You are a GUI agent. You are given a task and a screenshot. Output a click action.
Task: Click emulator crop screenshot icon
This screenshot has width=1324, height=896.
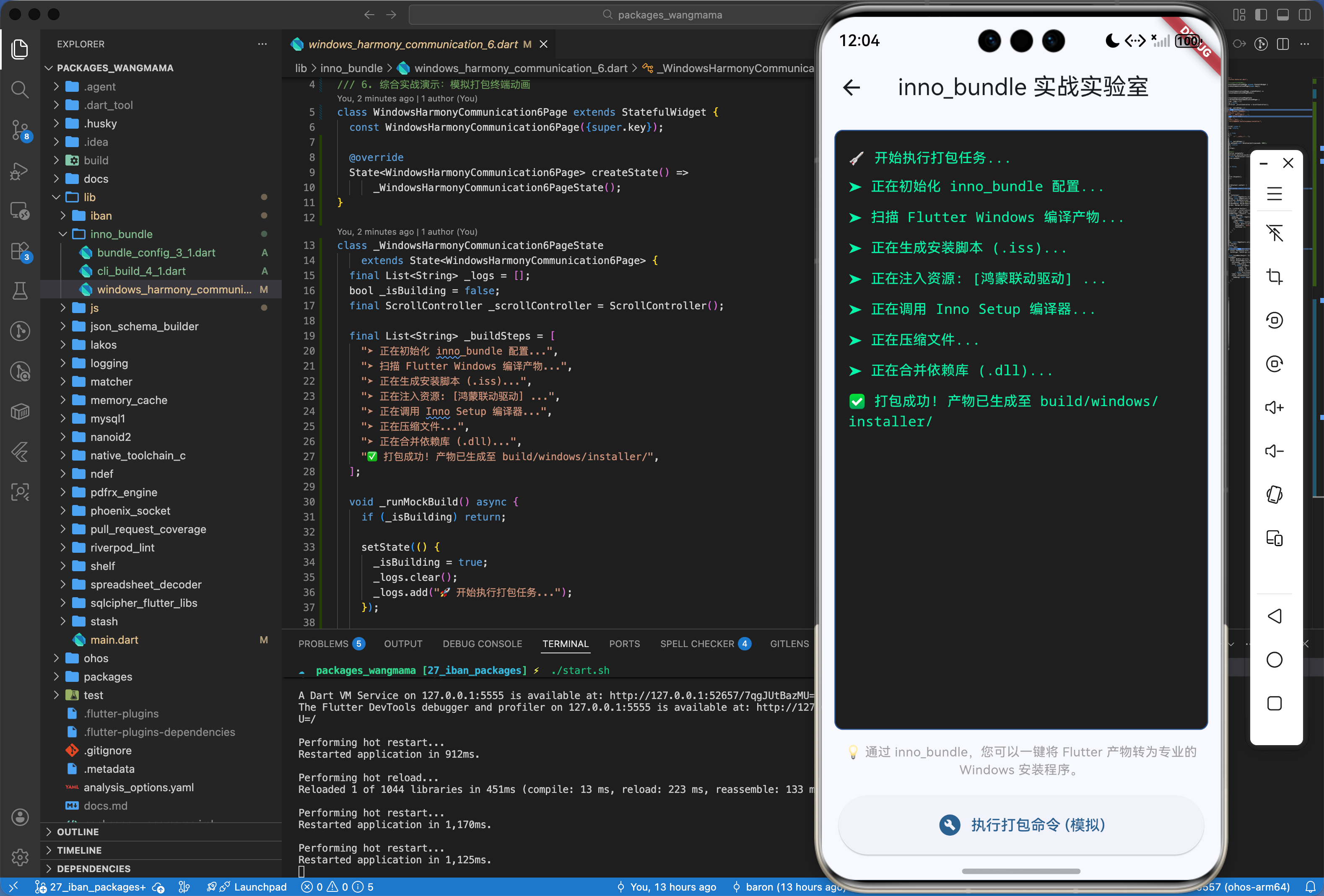[1274, 277]
